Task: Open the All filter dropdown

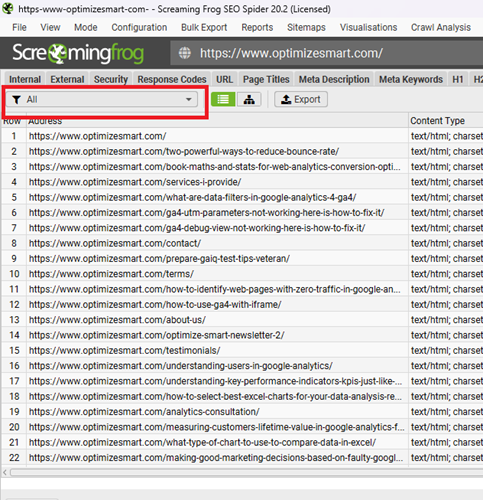Action: [102, 99]
